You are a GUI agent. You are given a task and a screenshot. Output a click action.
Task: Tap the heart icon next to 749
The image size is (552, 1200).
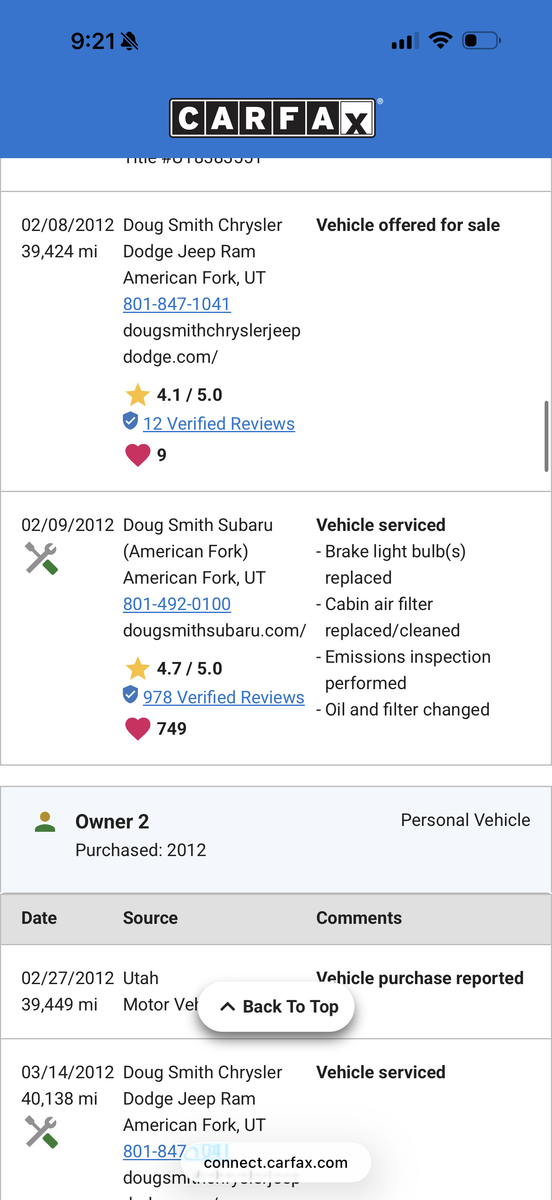click(x=137, y=729)
